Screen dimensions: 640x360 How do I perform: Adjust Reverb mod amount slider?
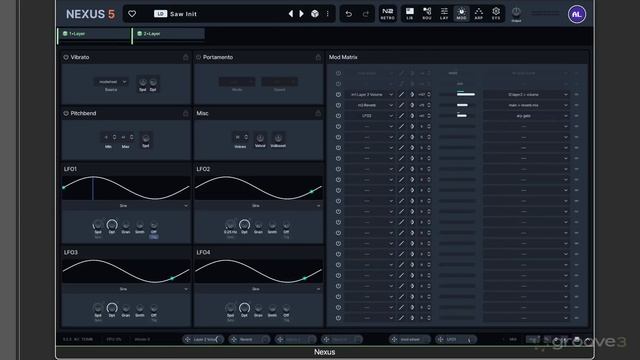click(x=457, y=105)
